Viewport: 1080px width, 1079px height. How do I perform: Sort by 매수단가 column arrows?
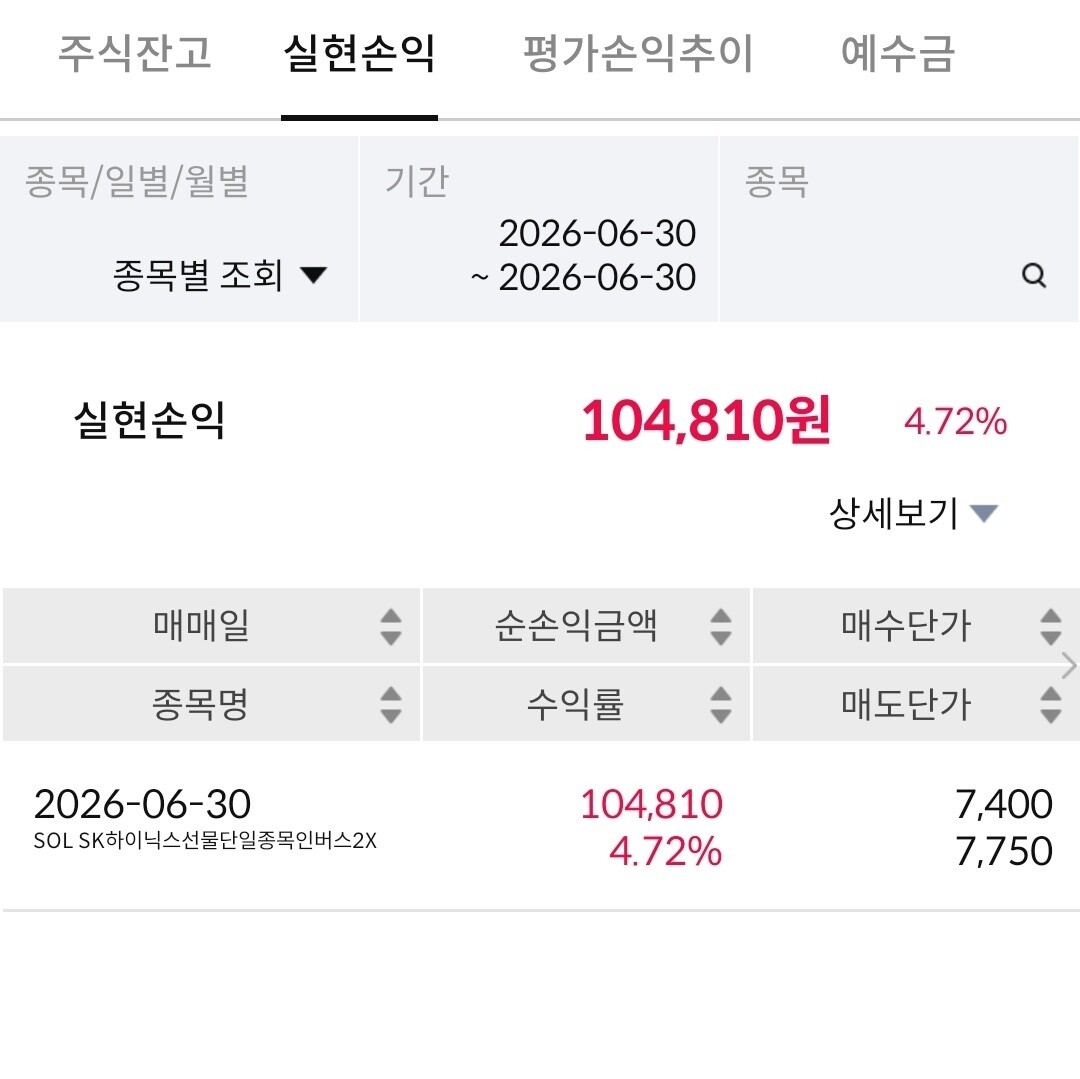(1050, 627)
